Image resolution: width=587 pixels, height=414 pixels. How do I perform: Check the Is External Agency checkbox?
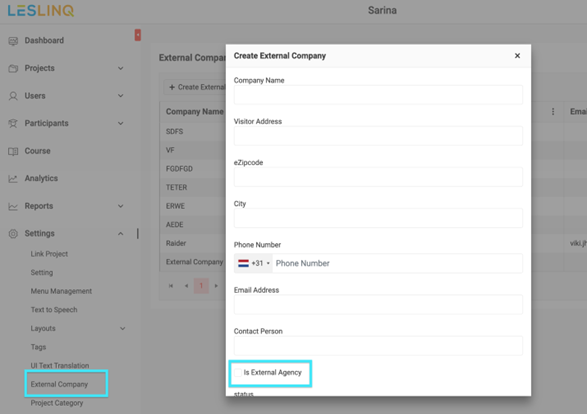tap(238, 372)
